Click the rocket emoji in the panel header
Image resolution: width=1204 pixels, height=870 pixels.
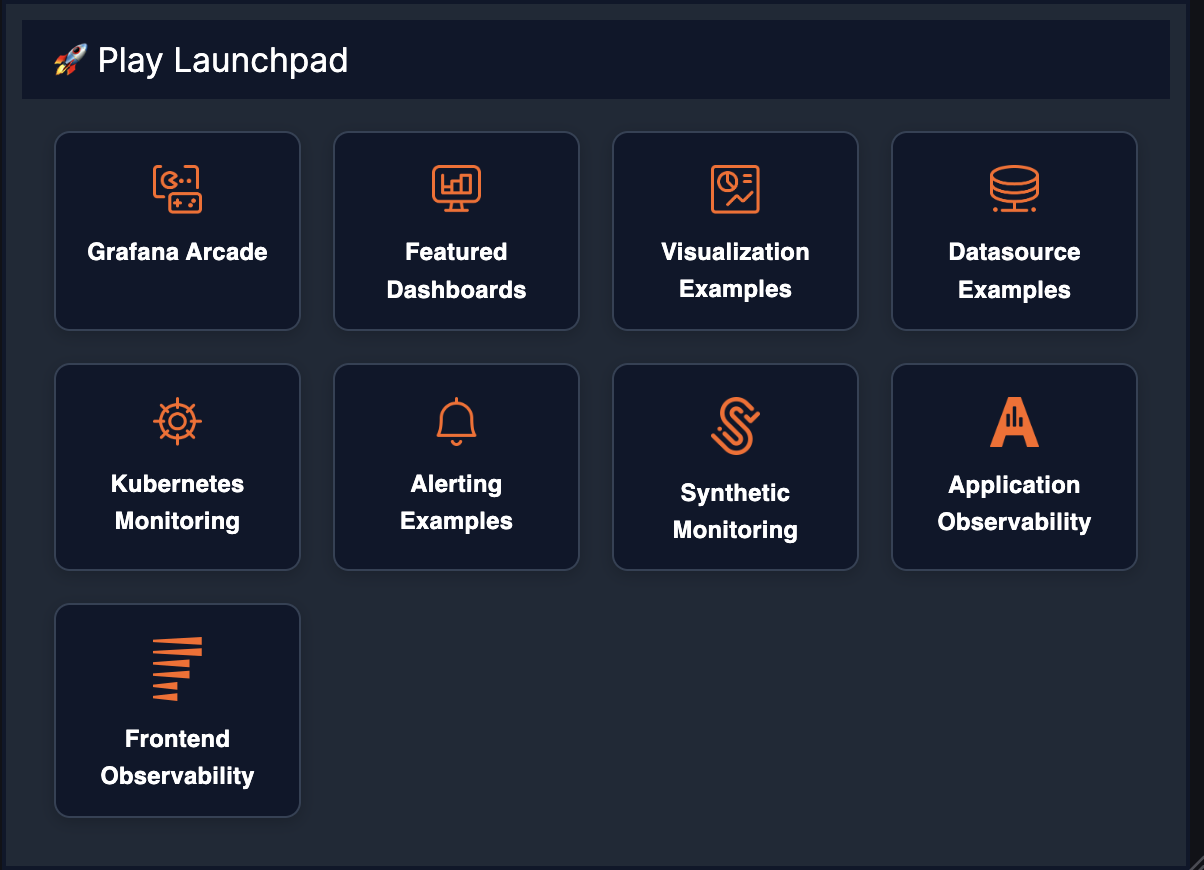(x=67, y=60)
